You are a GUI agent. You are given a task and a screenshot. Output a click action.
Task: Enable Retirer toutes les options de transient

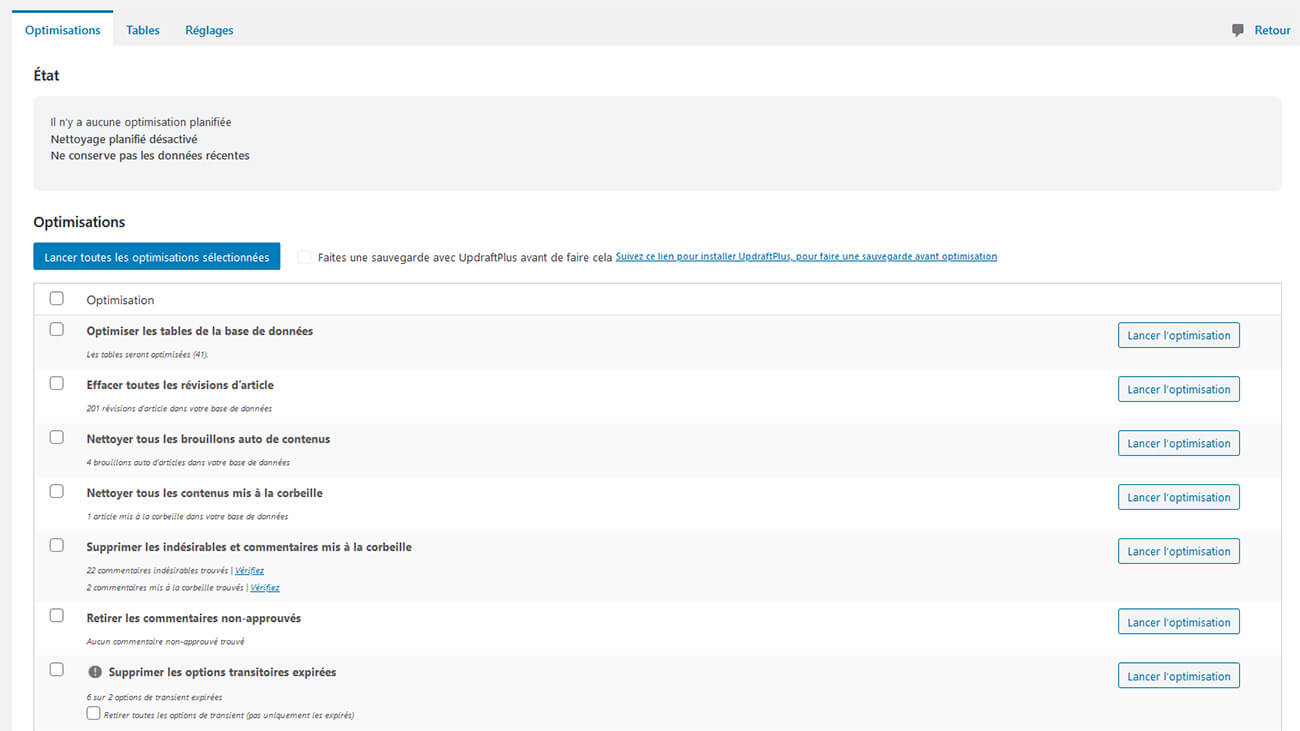[93, 713]
